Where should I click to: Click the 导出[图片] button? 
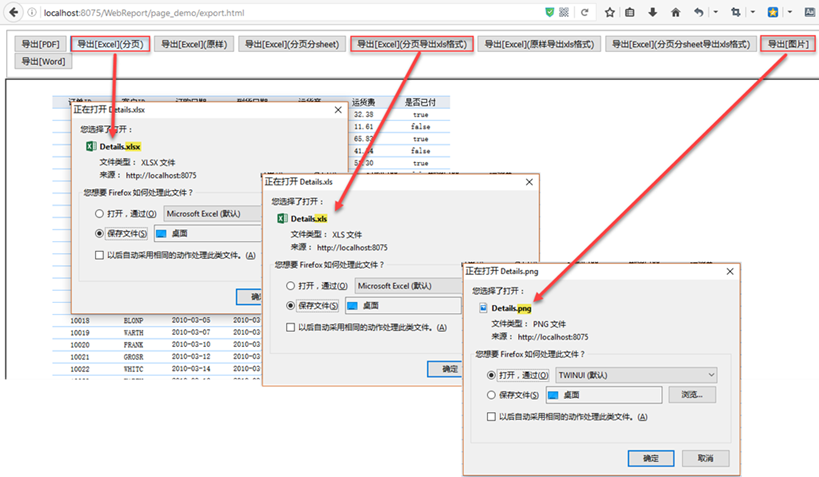click(x=788, y=44)
